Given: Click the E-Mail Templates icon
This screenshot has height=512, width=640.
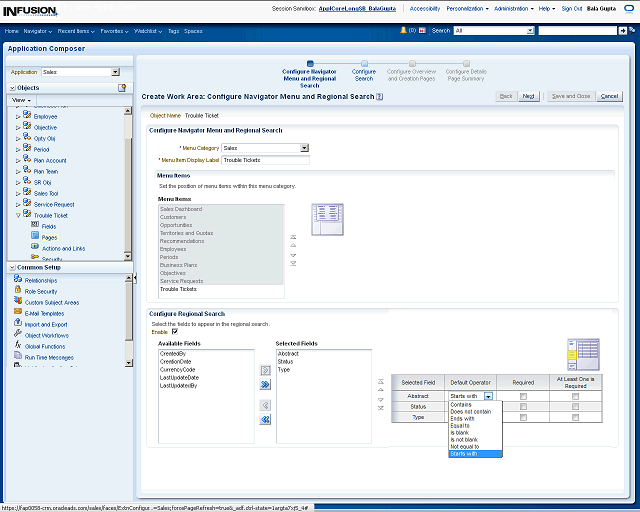Looking at the screenshot, I should pos(18,313).
